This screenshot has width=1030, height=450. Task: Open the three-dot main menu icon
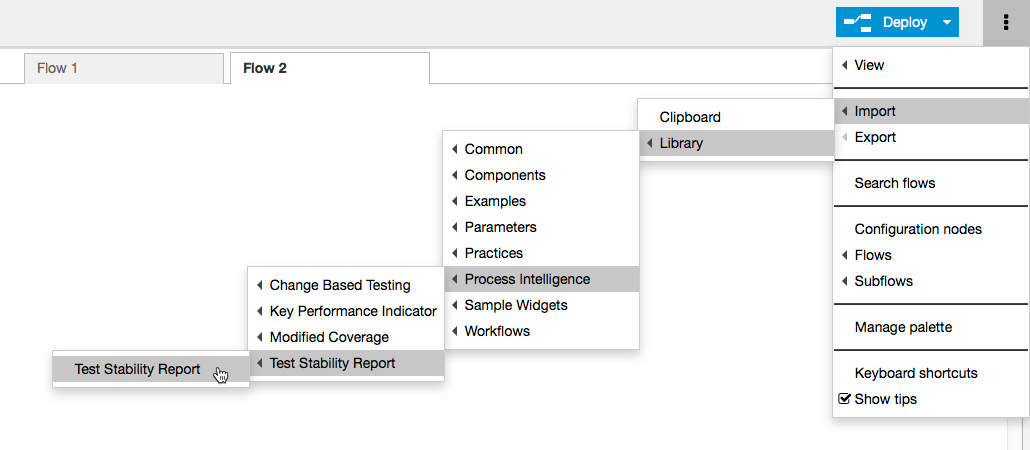coord(1006,23)
